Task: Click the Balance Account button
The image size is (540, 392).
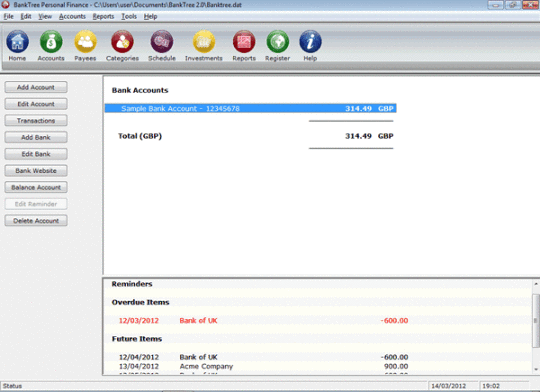Action: point(36,187)
